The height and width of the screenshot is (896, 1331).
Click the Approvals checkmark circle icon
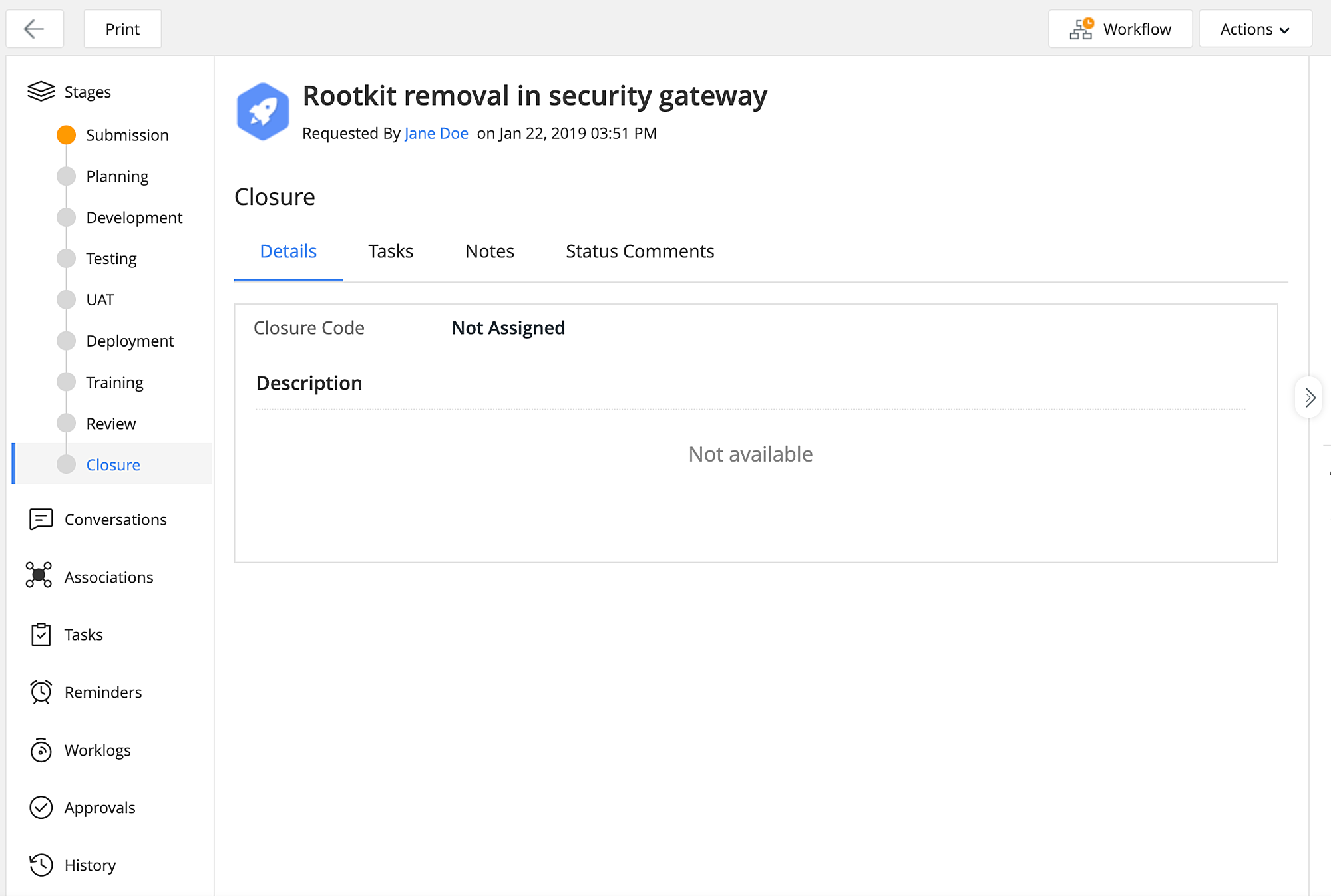(x=41, y=807)
